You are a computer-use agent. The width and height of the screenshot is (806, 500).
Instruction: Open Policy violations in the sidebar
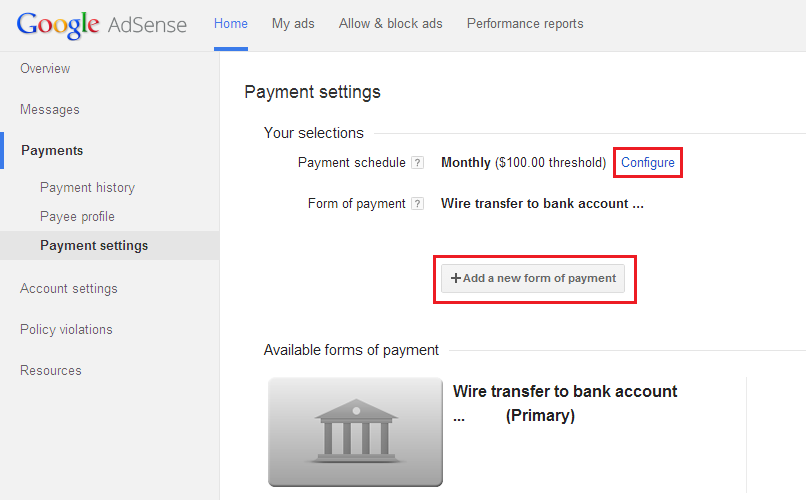pos(66,329)
